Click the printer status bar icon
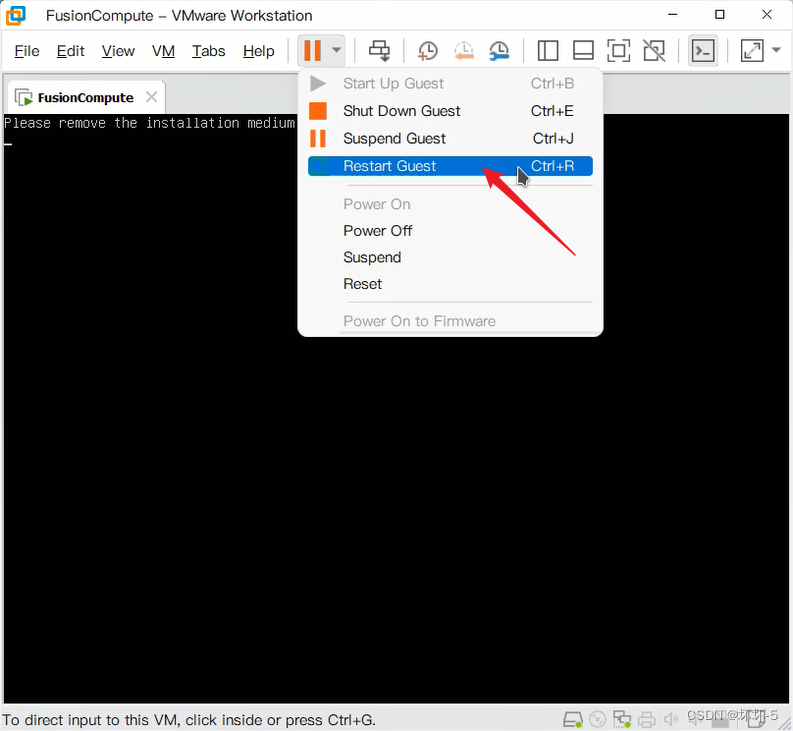The width and height of the screenshot is (793, 731). (x=646, y=719)
